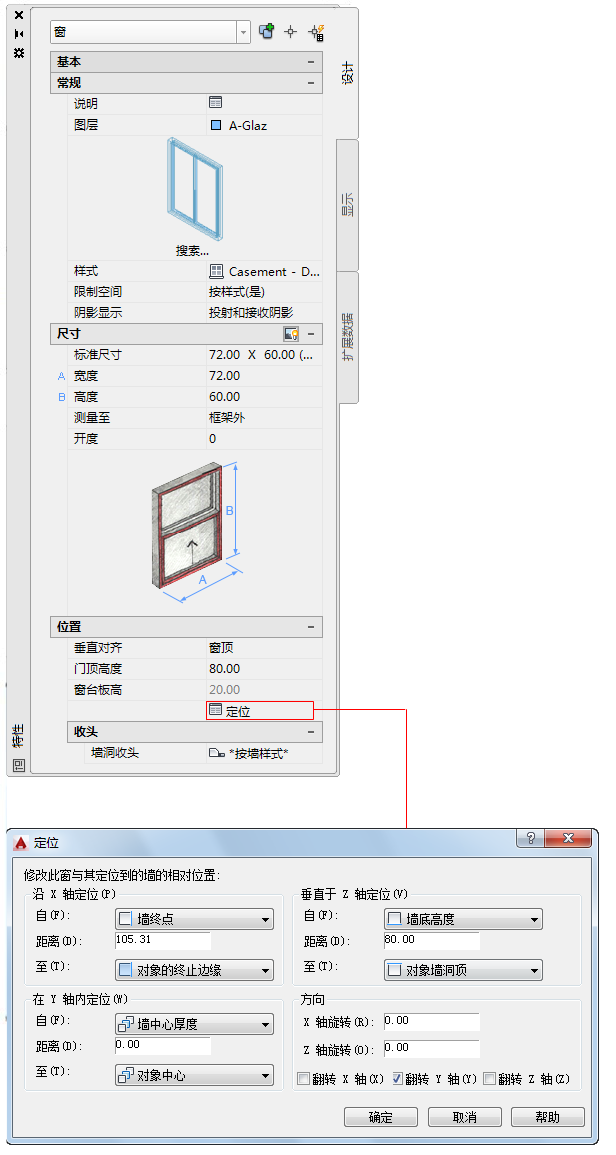The image size is (616, 1155).
Task: Click the toggle PICKADD lightning icon
Action: [x=317, y=32]
